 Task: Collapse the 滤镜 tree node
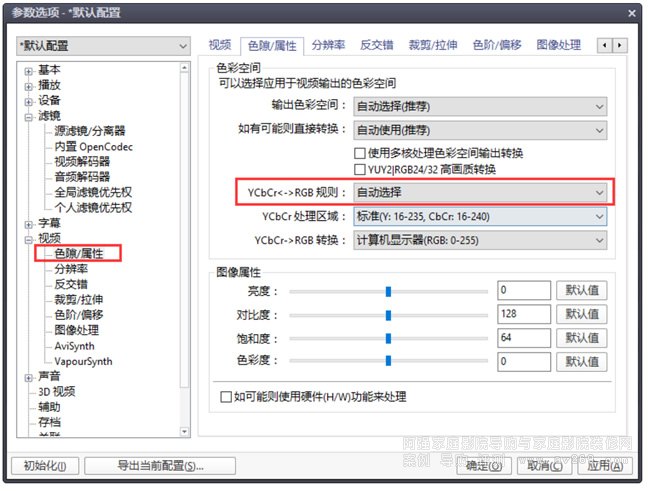point(29,116)
